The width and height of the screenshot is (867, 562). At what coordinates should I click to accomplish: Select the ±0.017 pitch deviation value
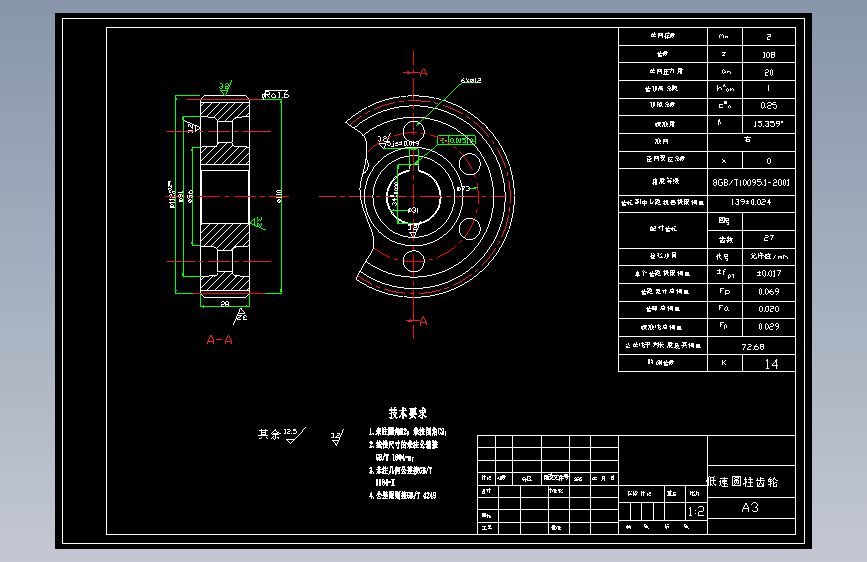point(769,273)
